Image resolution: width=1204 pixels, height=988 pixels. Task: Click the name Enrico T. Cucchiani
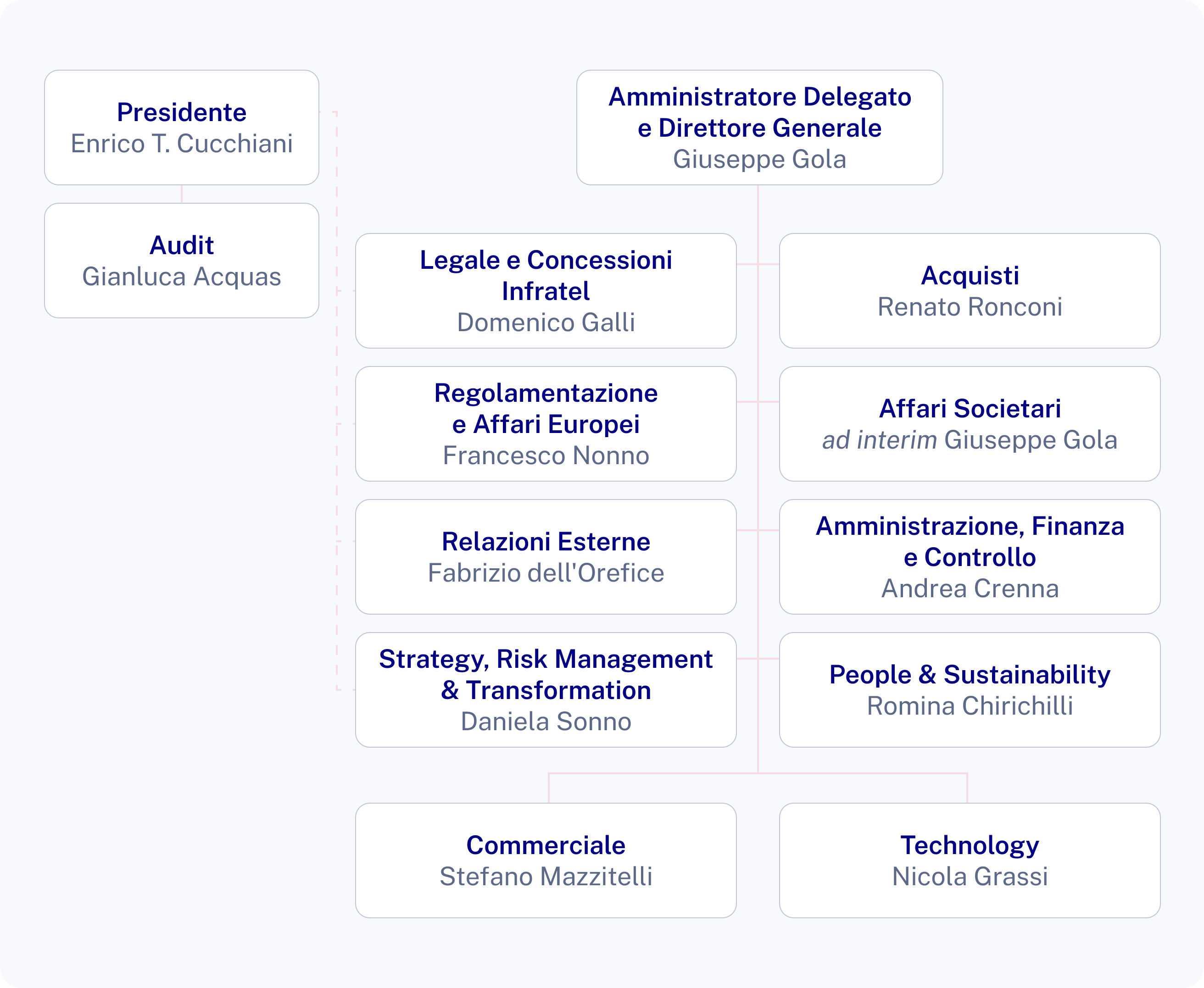pos(181,144)
